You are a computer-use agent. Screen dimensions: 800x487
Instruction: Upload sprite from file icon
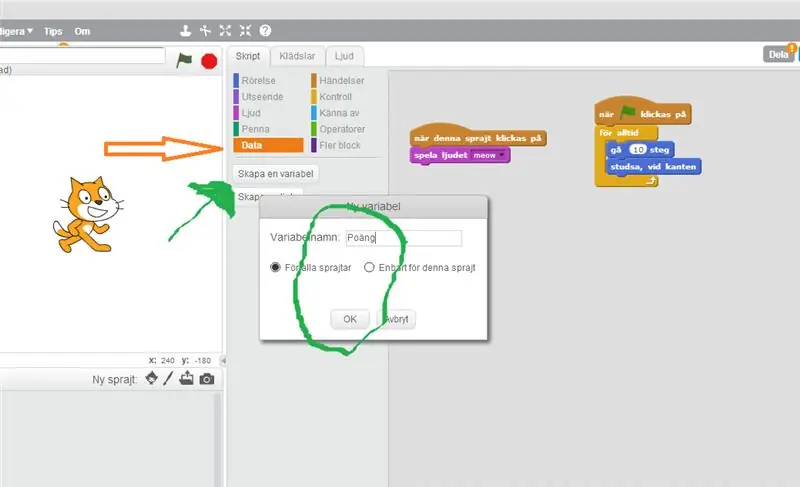click(x=187, y=378)
